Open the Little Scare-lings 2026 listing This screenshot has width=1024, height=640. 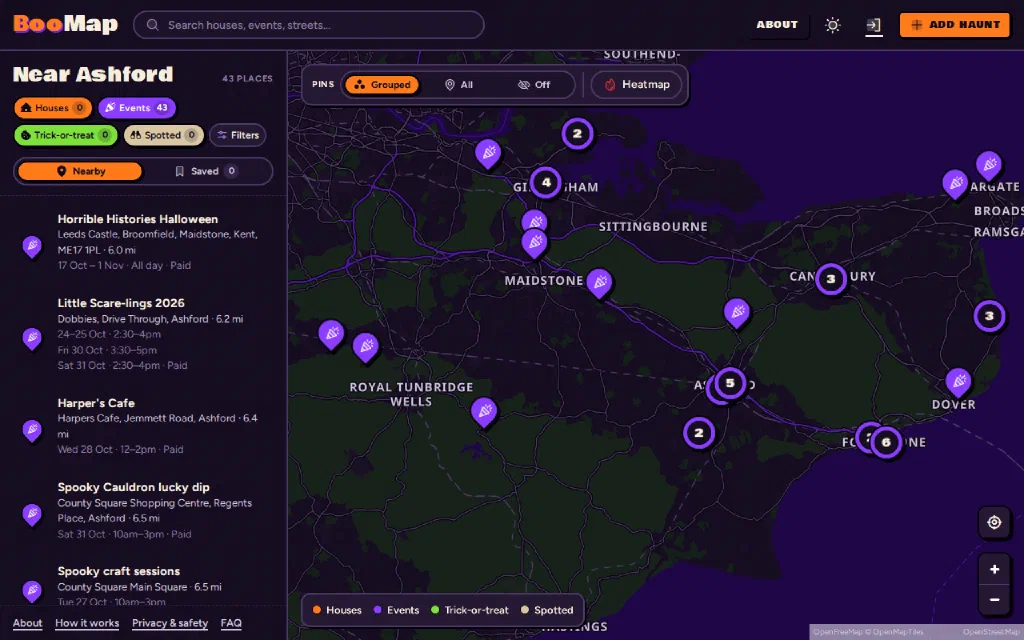[143, 334]
